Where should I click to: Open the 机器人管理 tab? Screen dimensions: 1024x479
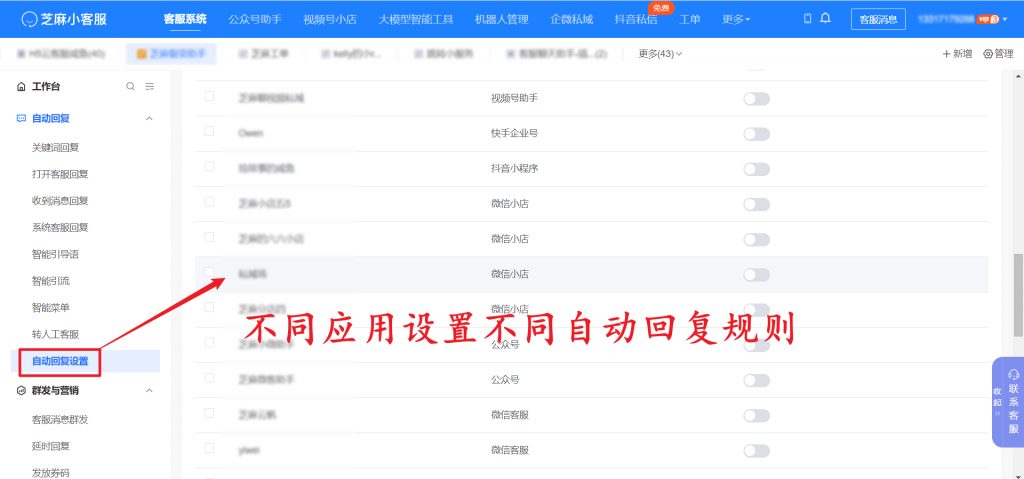(x=502, y=20)
